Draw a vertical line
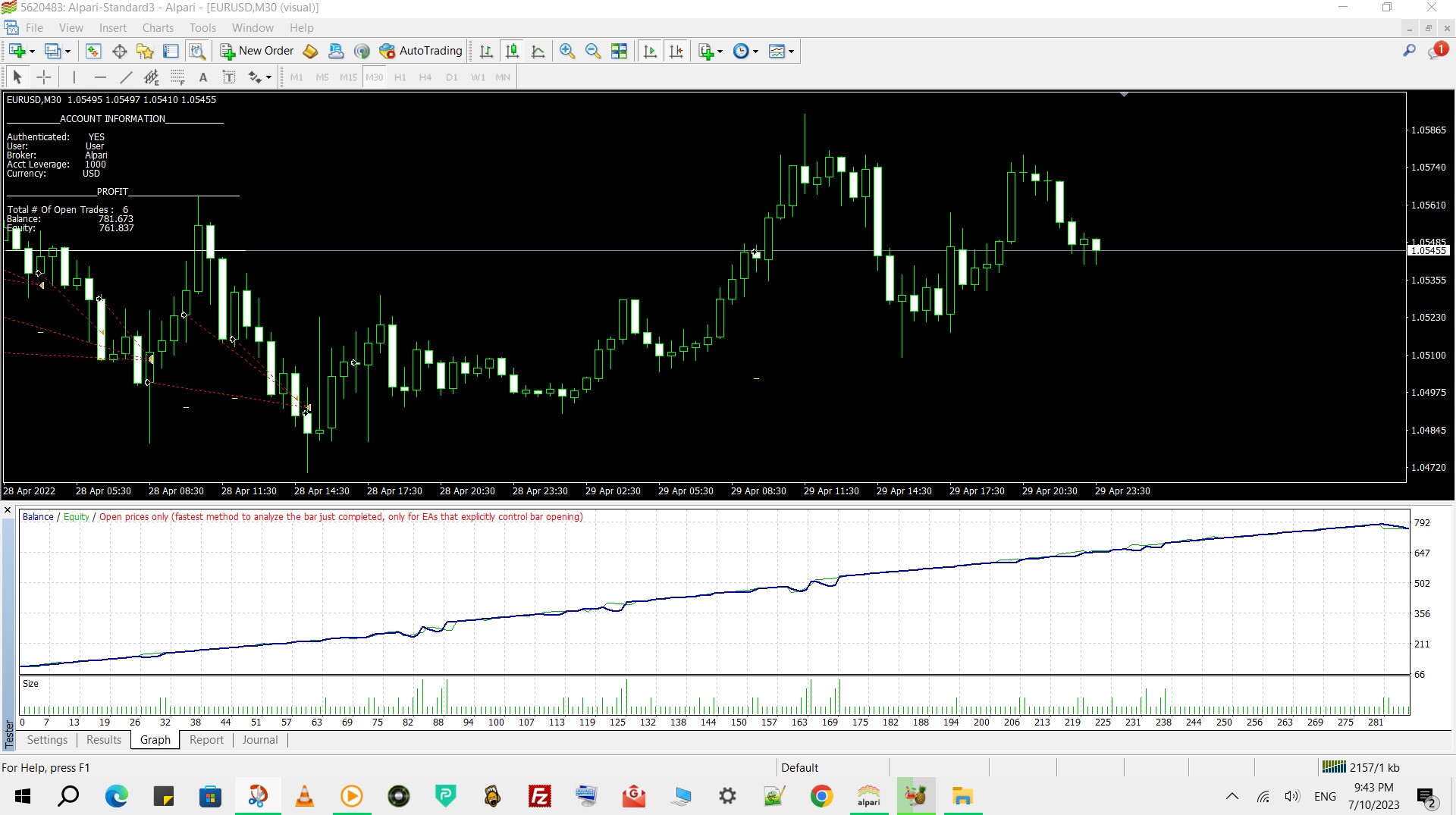This screenshot has height=815, width=1456. coord(74,77)
